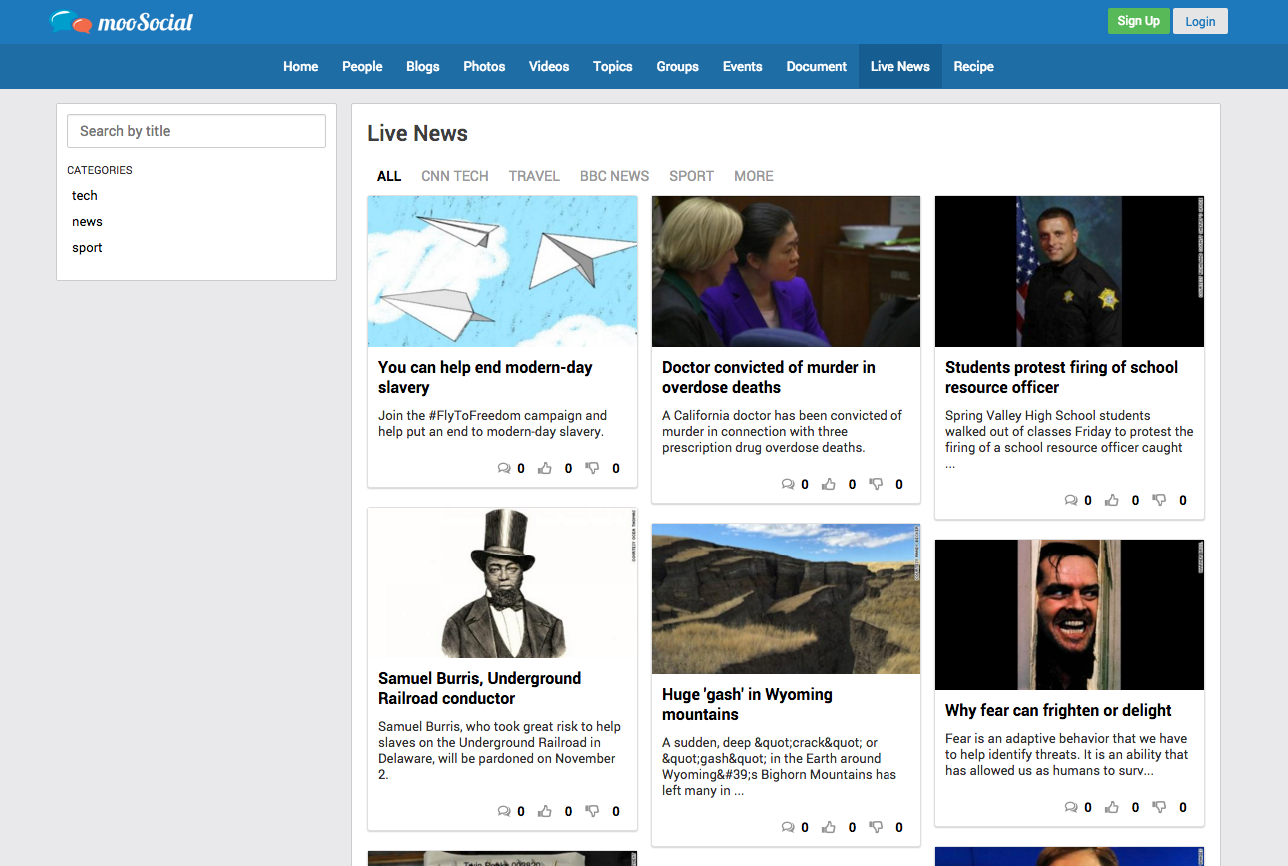Dislike the Why fear can frighten article

point(1159,807)
